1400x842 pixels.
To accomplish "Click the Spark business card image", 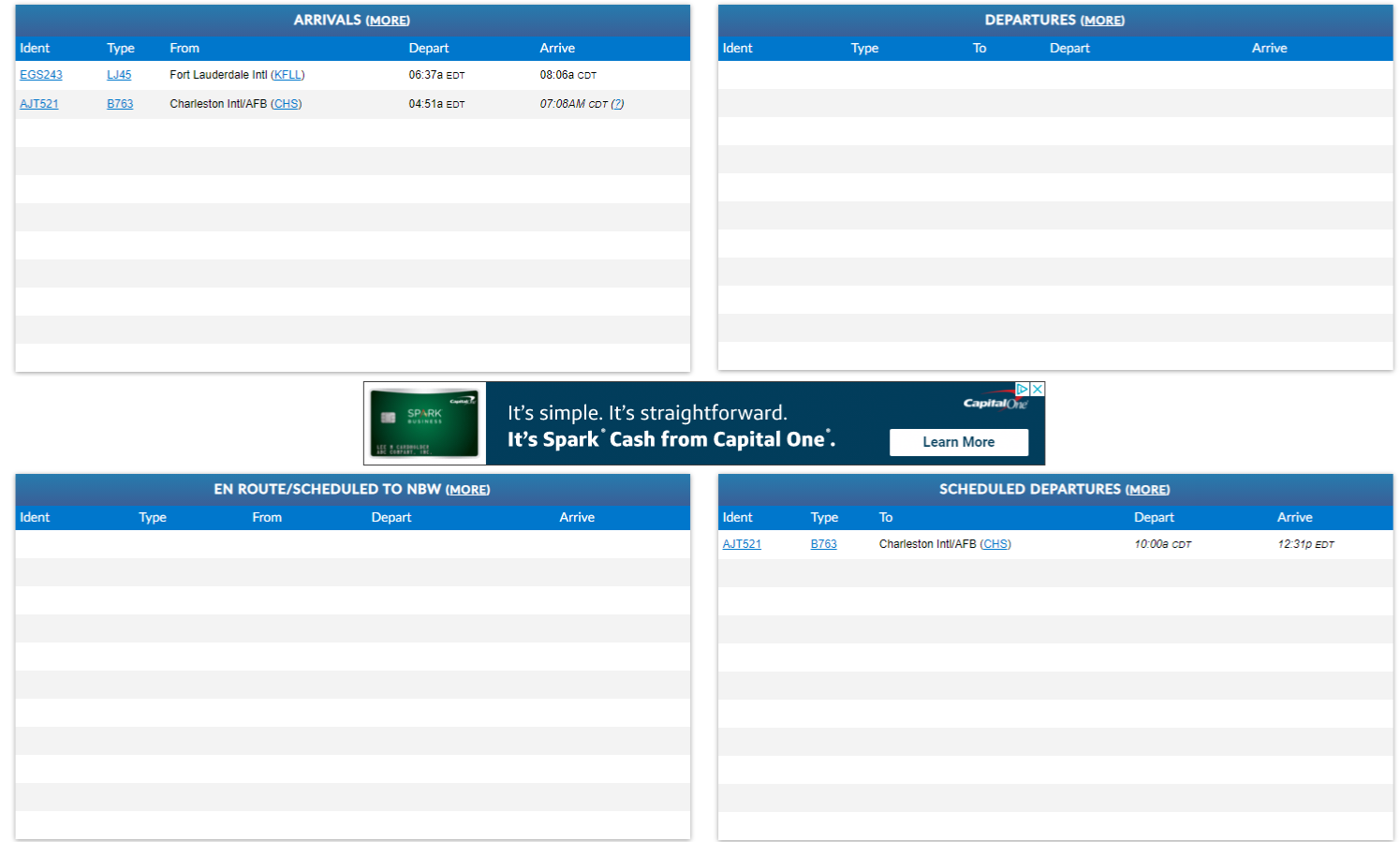I will click(x=424, y=423).
